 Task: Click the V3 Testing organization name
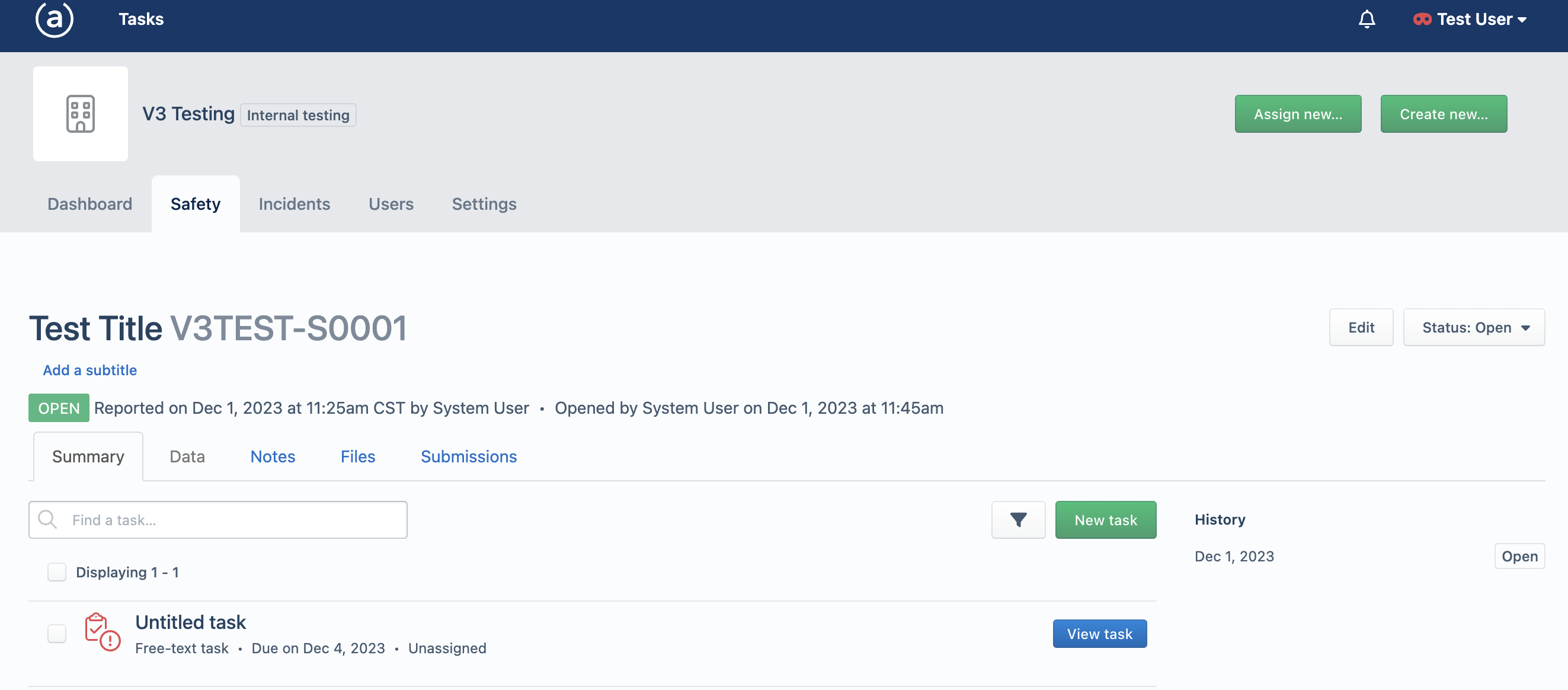click(x=188, y=114)
